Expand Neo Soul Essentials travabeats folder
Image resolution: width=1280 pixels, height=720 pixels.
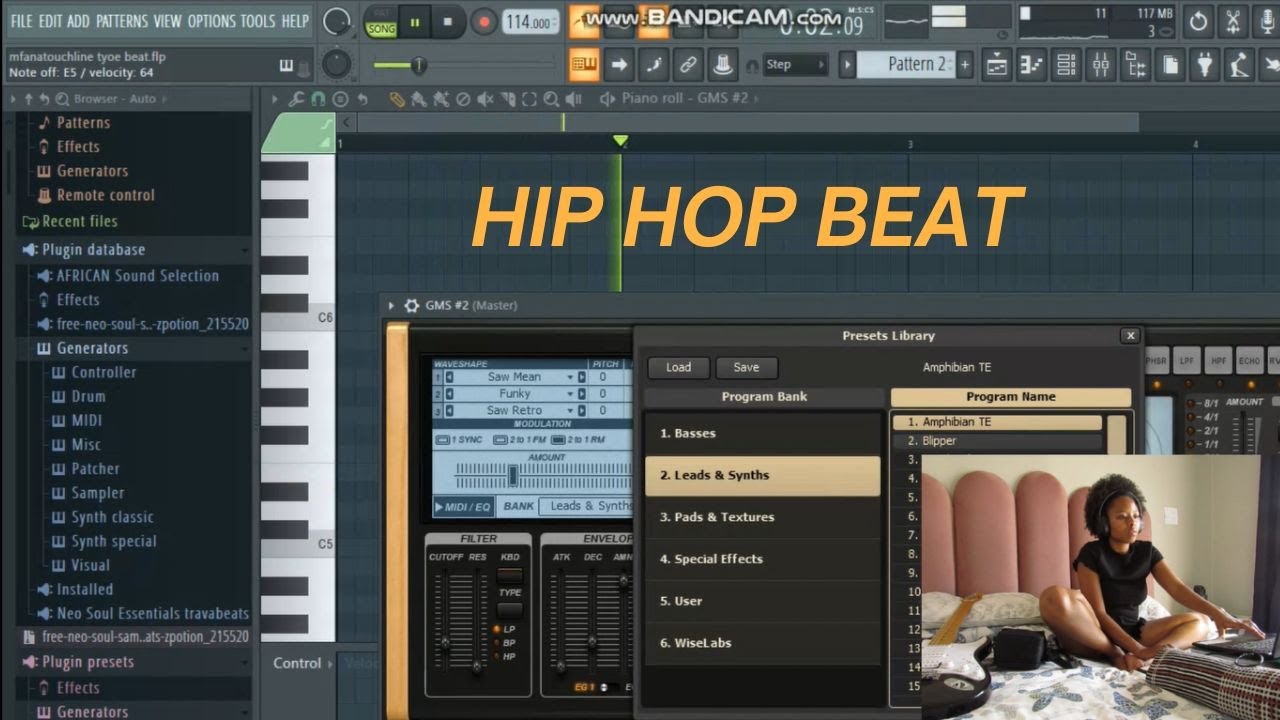pyautogui.click(x=152, y=613)
